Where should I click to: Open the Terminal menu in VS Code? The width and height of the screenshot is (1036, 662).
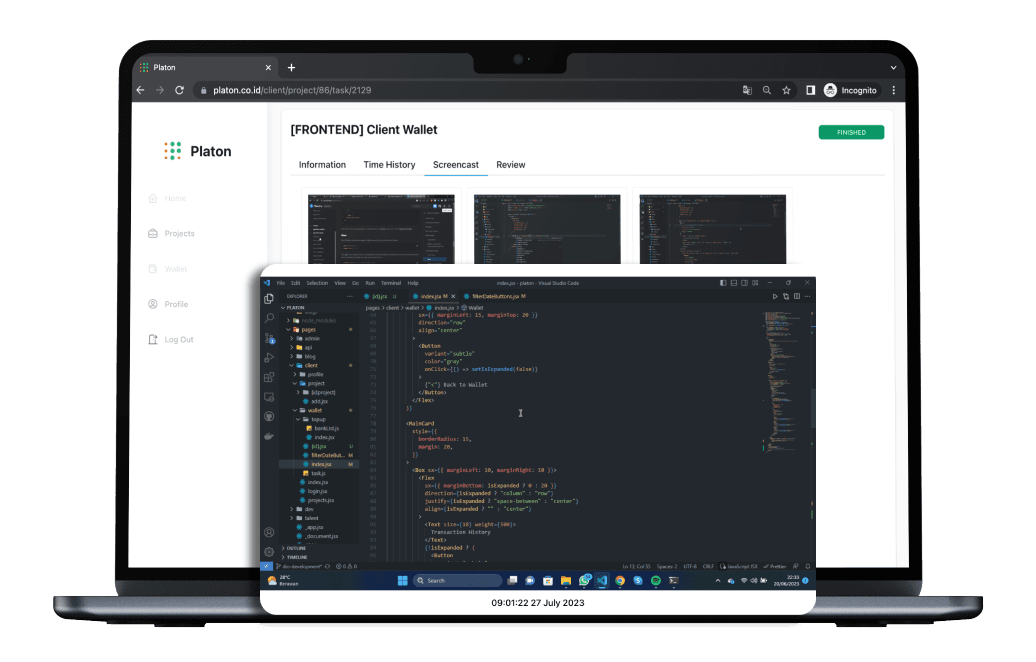click(x=390, y=283)
